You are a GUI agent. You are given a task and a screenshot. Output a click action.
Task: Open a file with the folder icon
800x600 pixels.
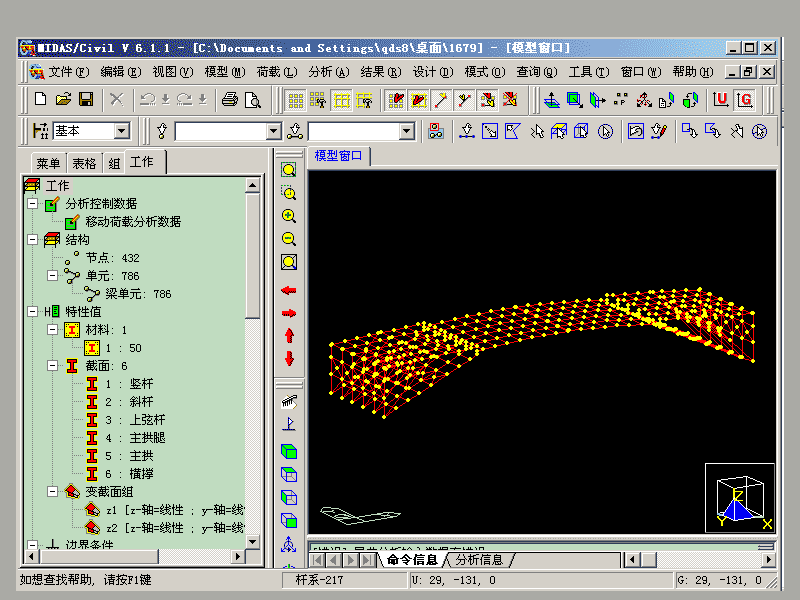(63, 99)
